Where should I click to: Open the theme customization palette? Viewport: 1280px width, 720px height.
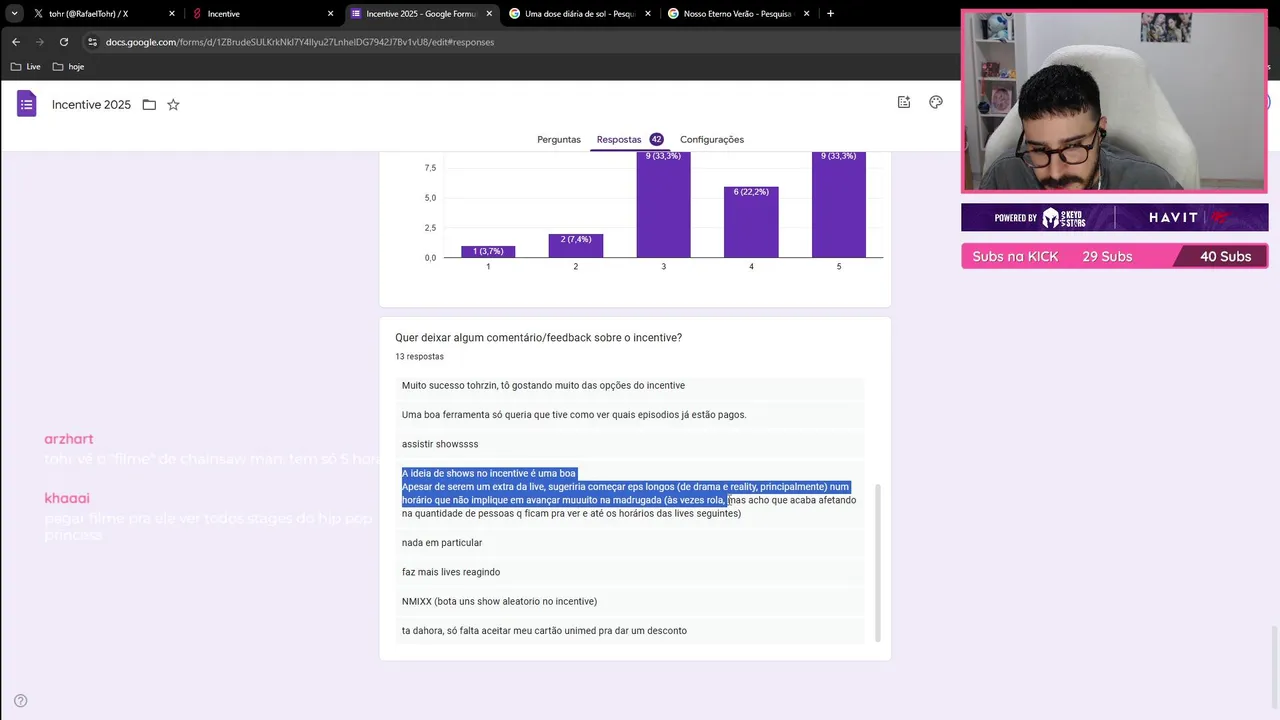[x=936, y=102]
